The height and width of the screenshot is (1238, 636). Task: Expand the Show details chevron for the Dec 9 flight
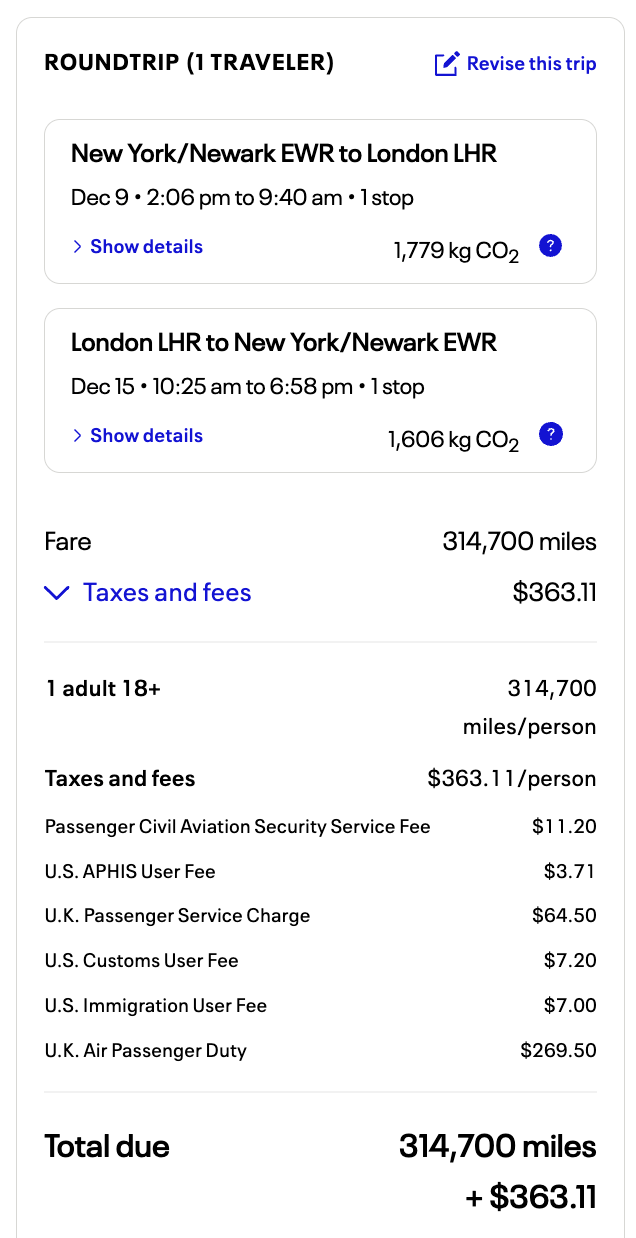coord(77,247)
